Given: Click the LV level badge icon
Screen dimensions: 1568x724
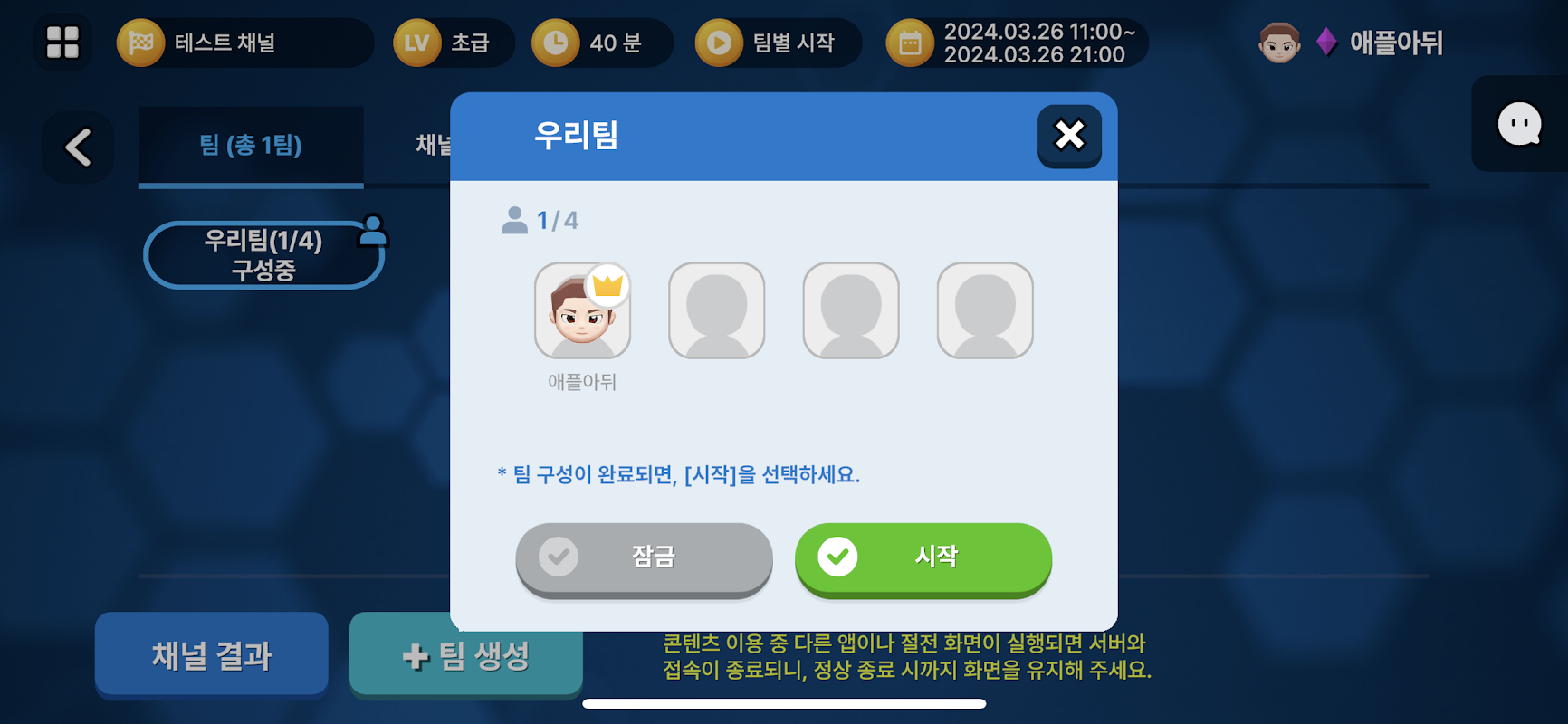Looking at the screenshot, I should tap(417, 43).
